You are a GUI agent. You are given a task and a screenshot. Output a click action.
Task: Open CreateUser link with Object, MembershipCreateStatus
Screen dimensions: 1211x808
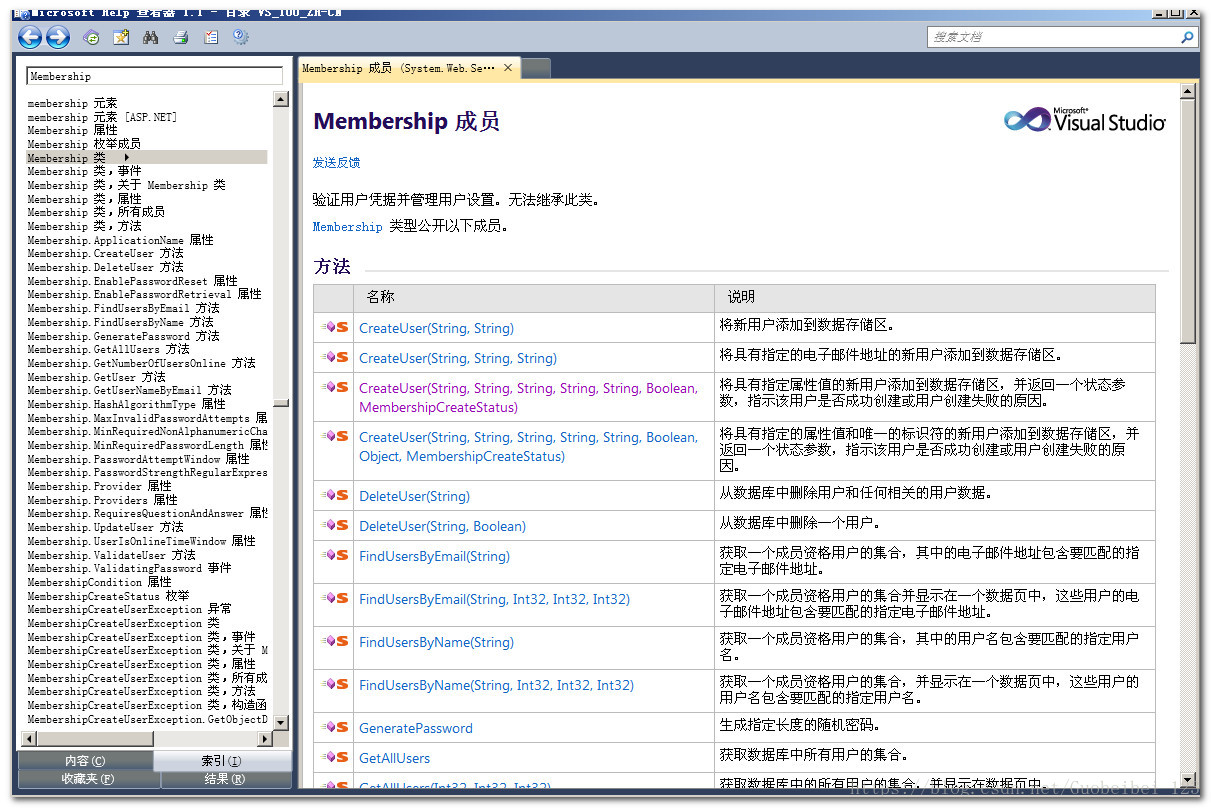point(528,446)
